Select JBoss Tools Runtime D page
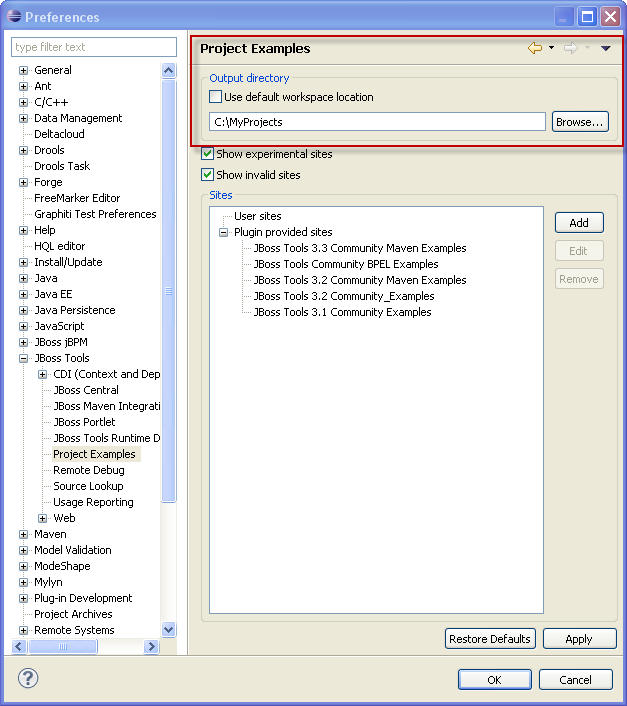The height and width of the screenshot is (706, 627). click(107, 438)
